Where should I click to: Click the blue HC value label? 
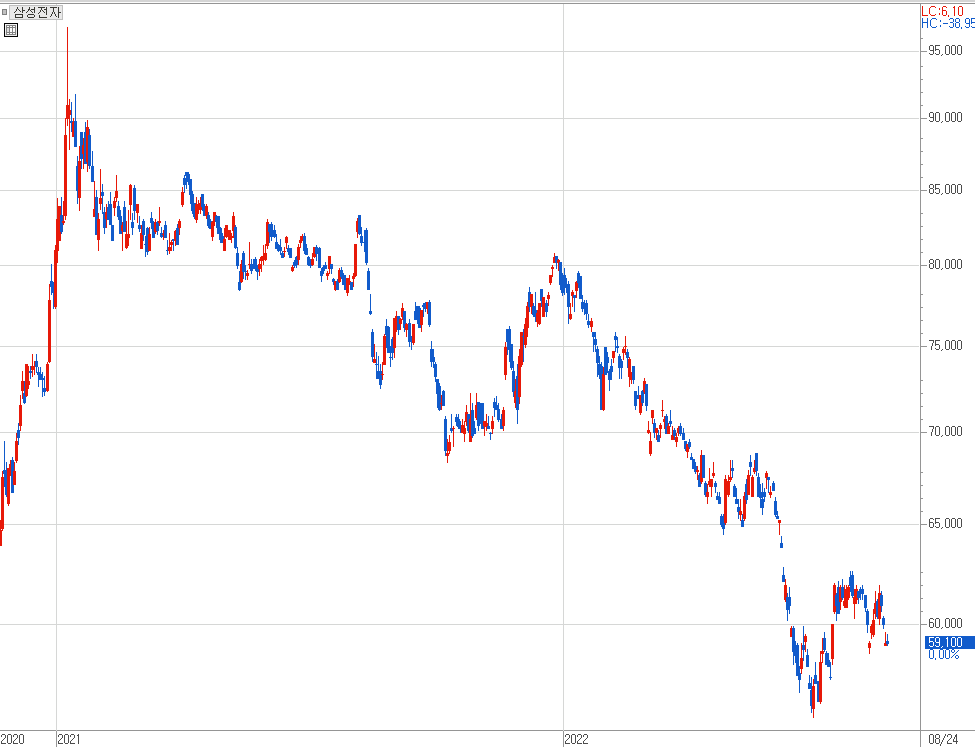click(x=947, y=23)
